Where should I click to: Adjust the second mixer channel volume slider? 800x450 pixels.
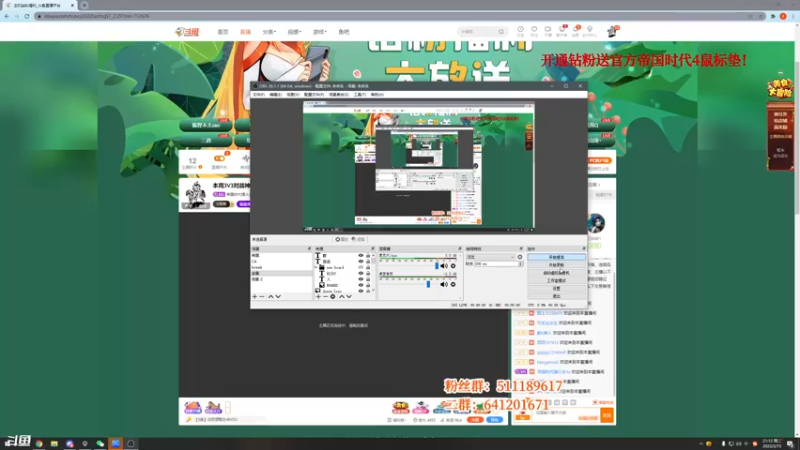428,284
